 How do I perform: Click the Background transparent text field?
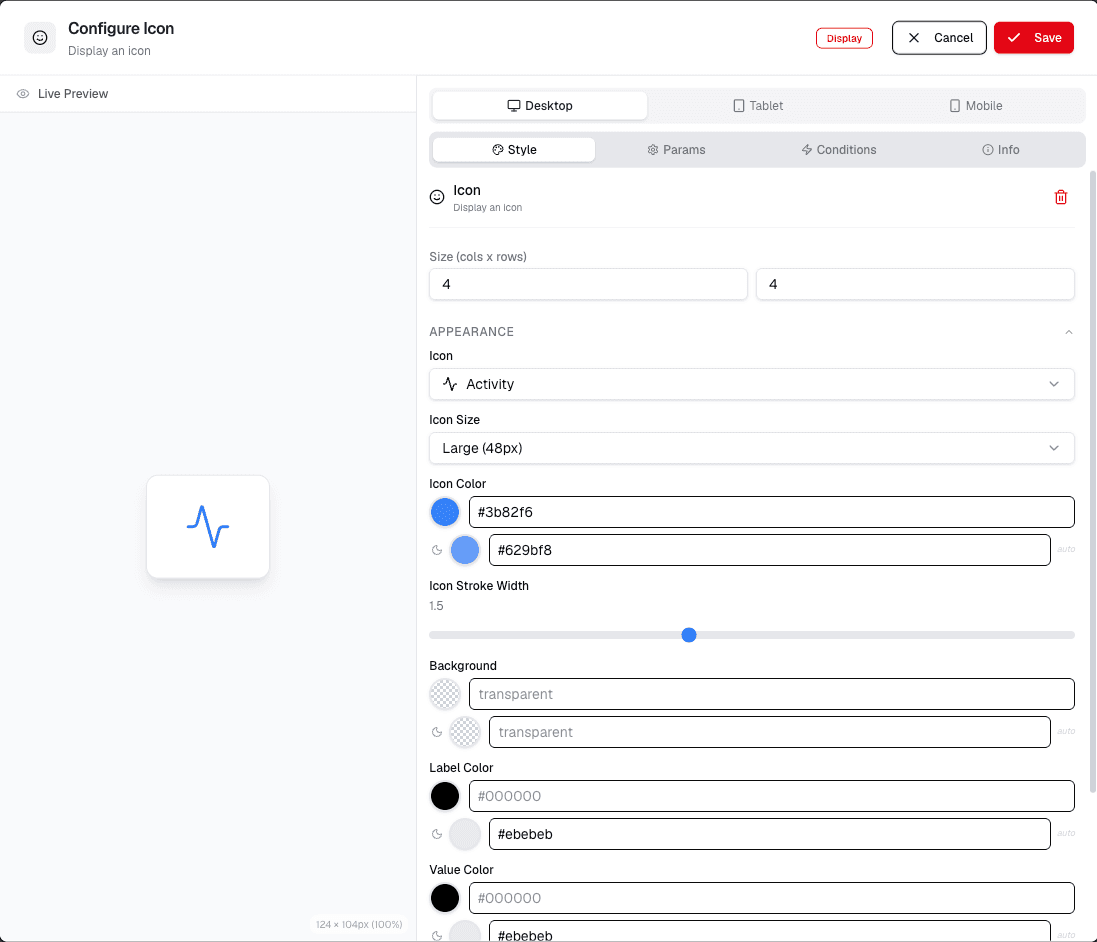772,694
